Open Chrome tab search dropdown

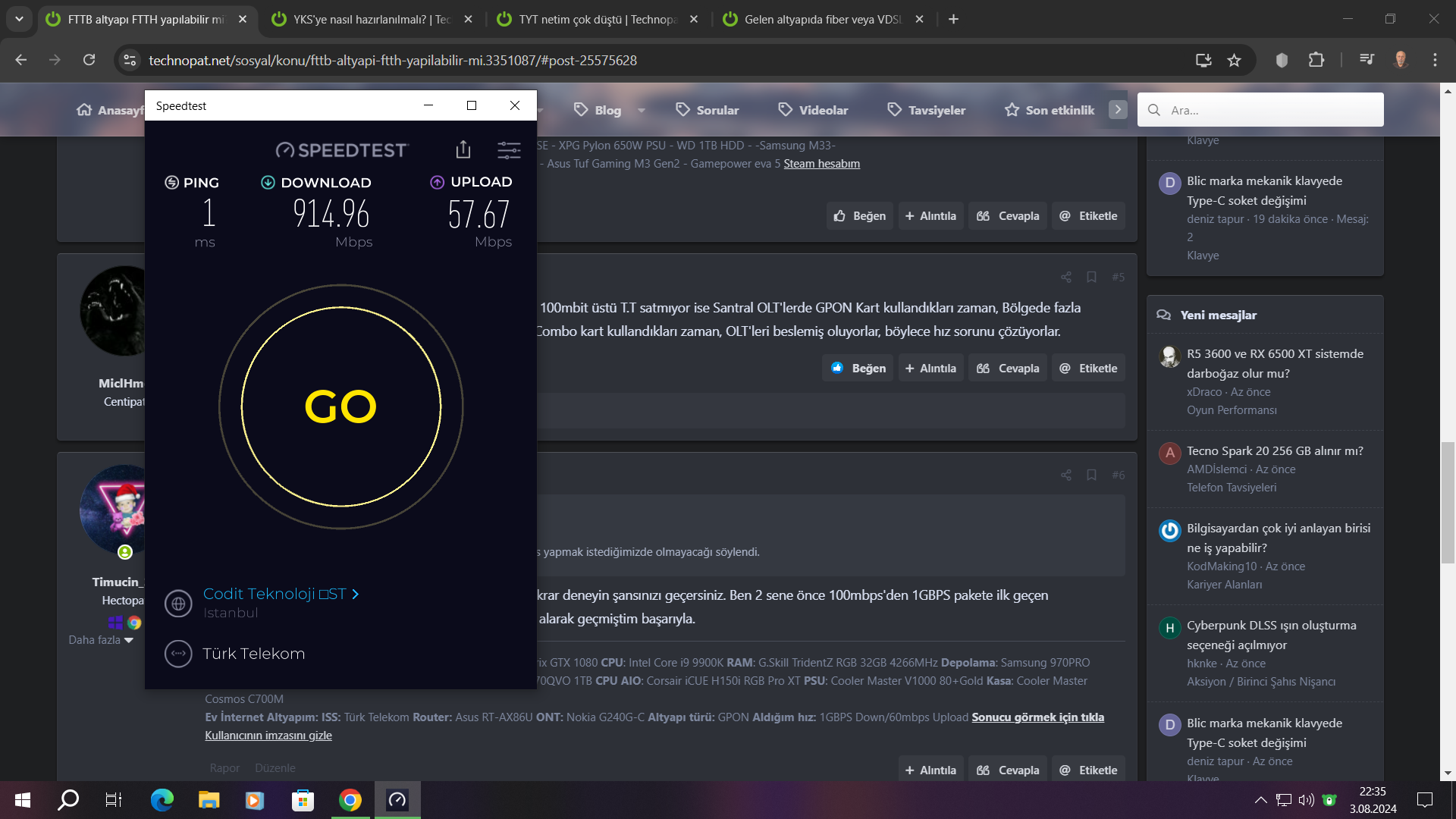pos(19,19)
